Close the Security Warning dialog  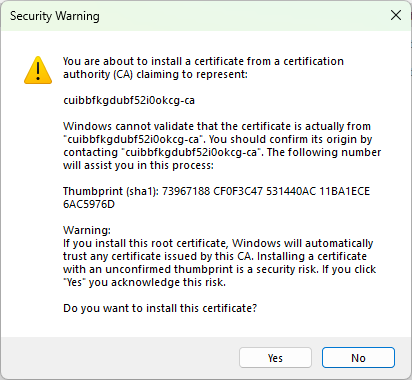pos(396,15)
